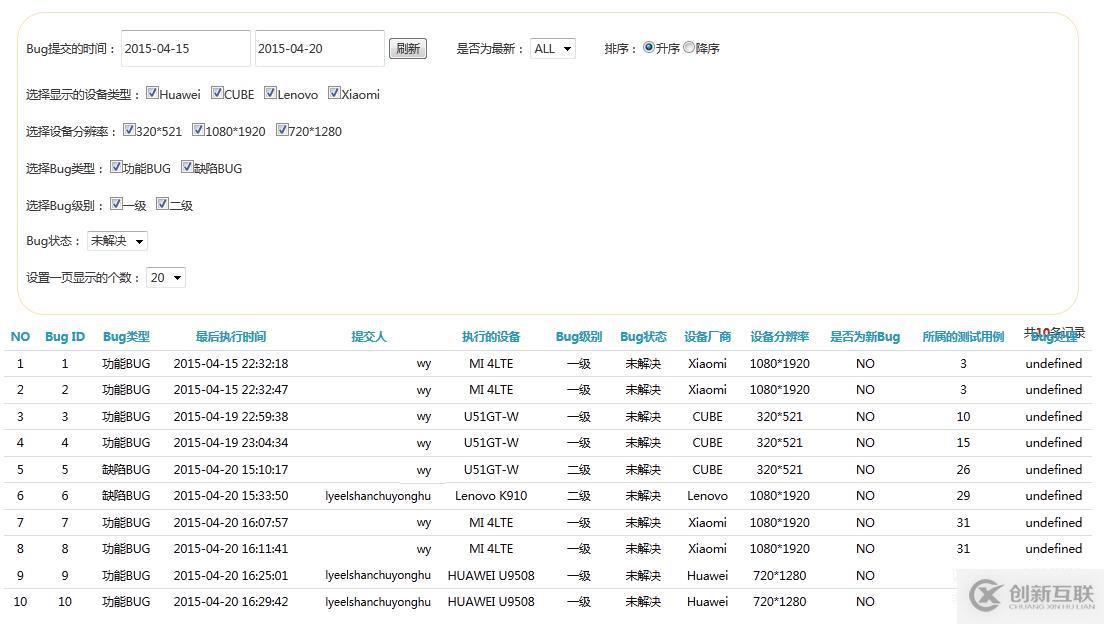
Task: Disable the 功能BUG type filter
Action: [117, 167]
